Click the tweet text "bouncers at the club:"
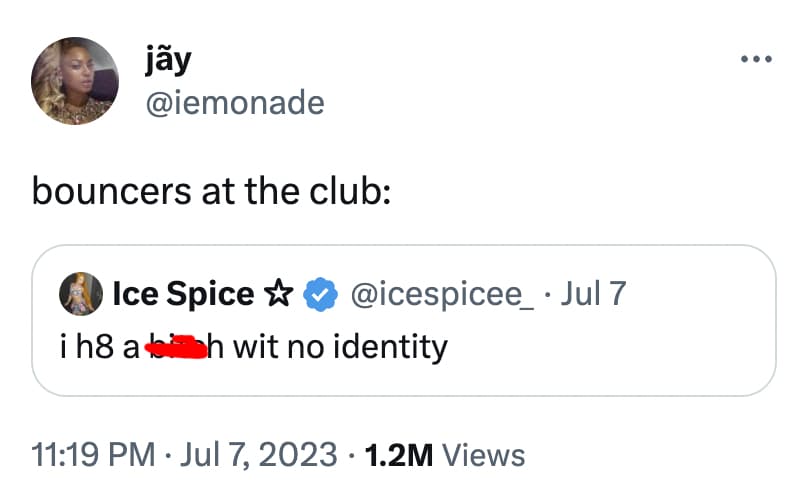Image resolution: width=804 pixels, height=486 pixels. [x=212, y=190]
